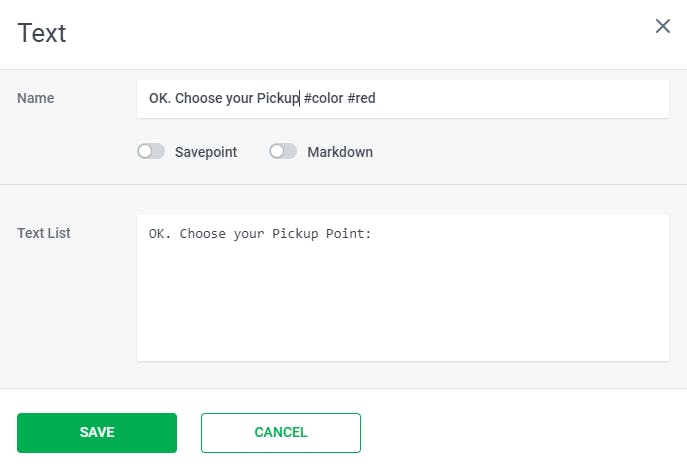This screenshot has height=467, width=687.
Task: Click the word OK. in the Name field
Action: [x=159, y=99]
